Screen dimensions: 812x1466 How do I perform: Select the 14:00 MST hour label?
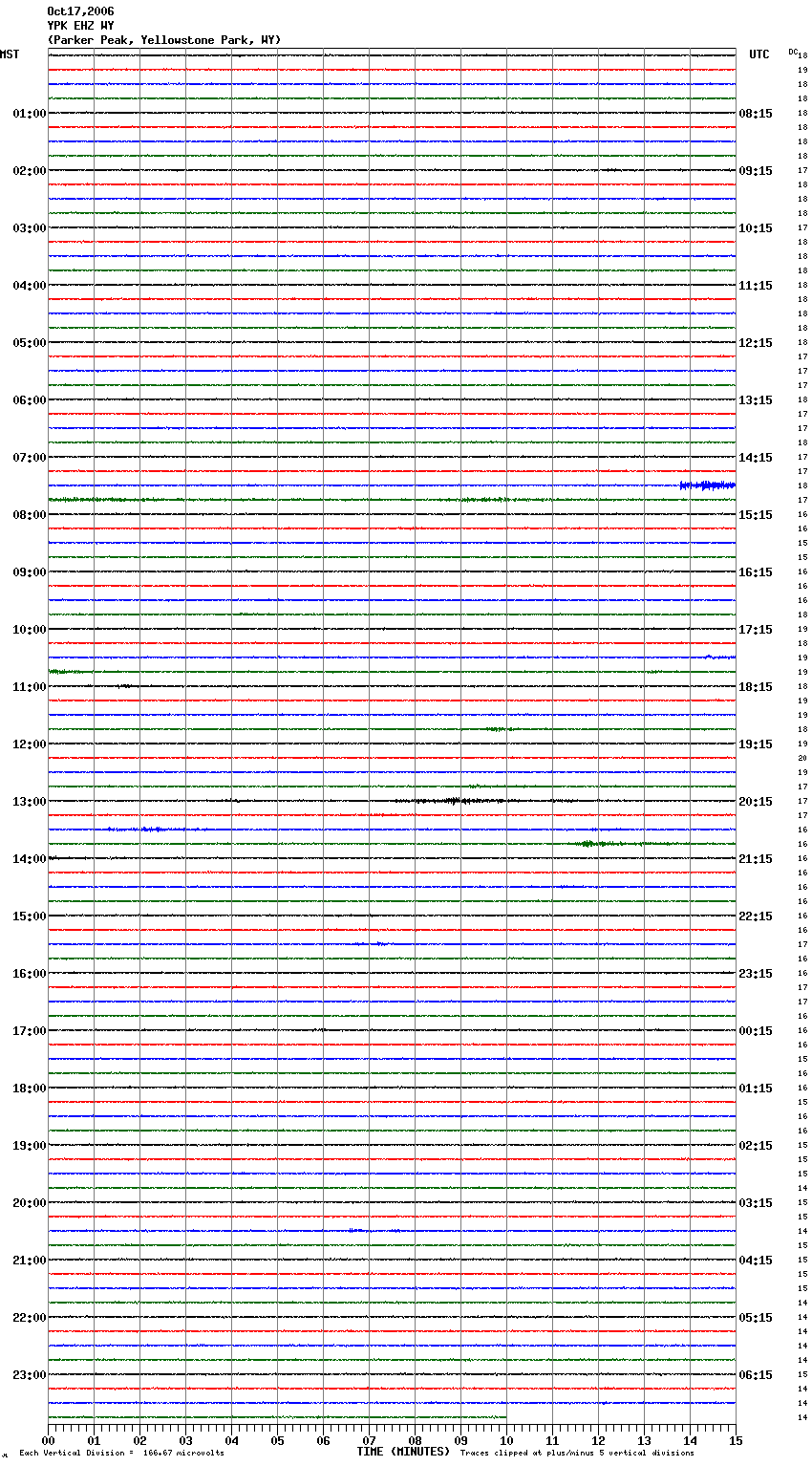click(30, 859)
